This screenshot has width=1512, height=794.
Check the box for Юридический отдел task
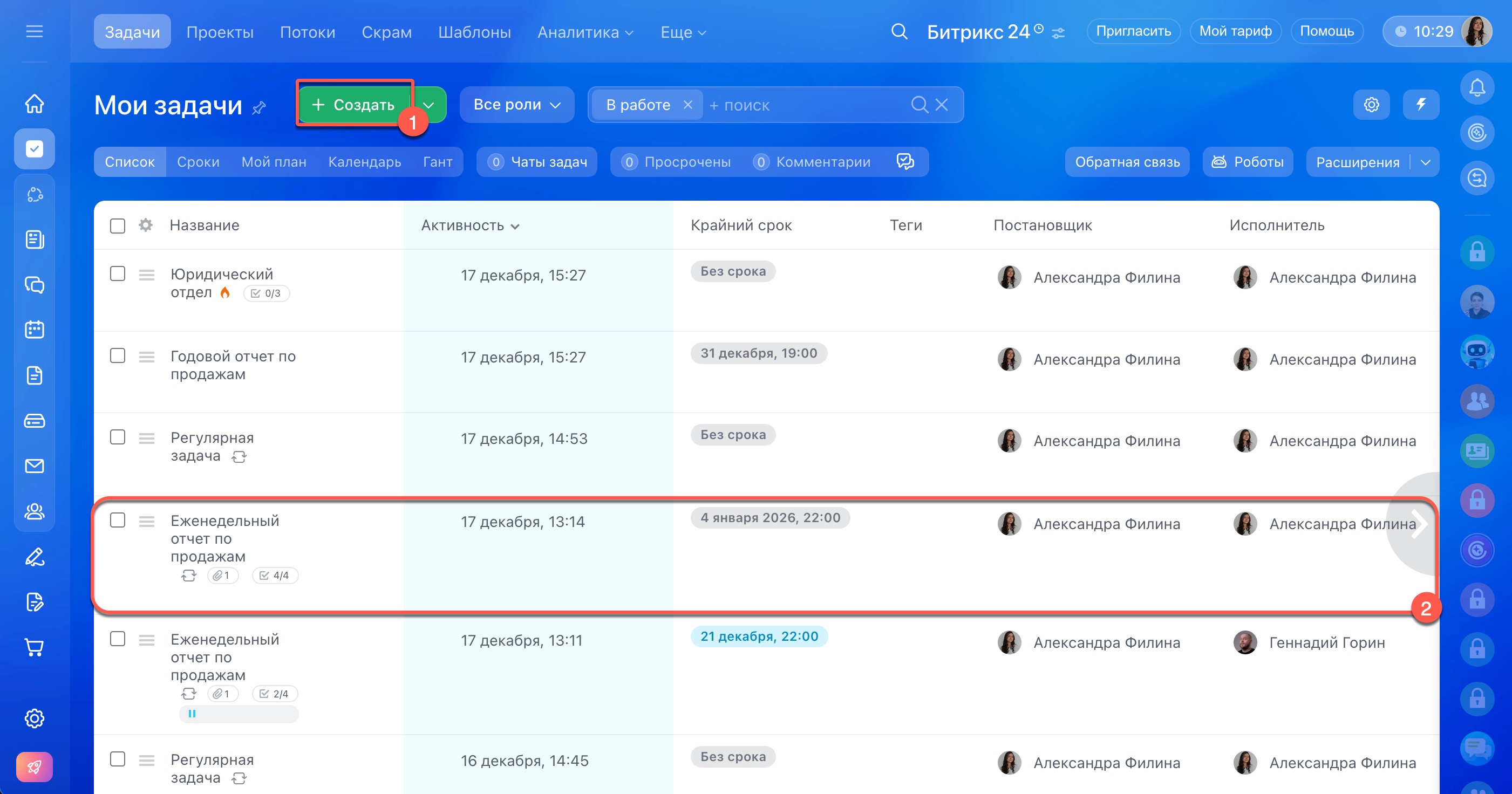tap(118, 274)
